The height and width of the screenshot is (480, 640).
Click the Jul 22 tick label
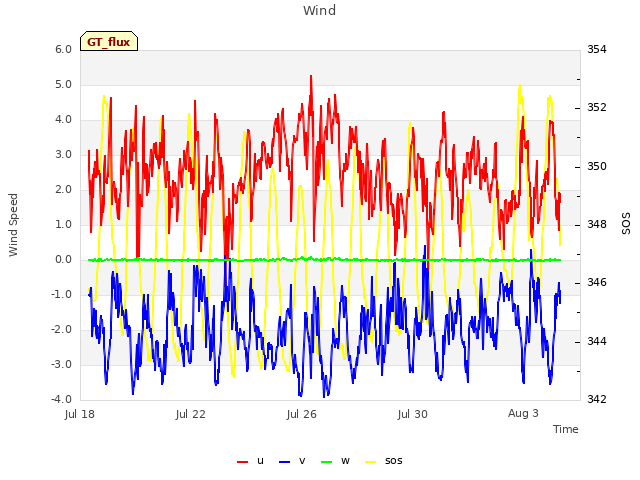[x=191, y=414]
